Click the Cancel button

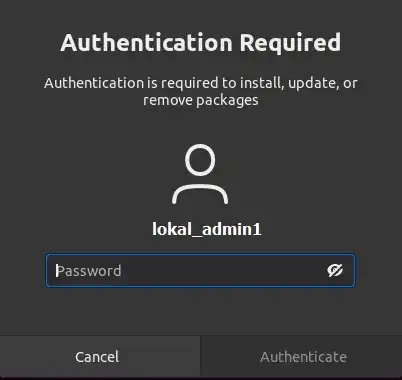click(100, 357)
